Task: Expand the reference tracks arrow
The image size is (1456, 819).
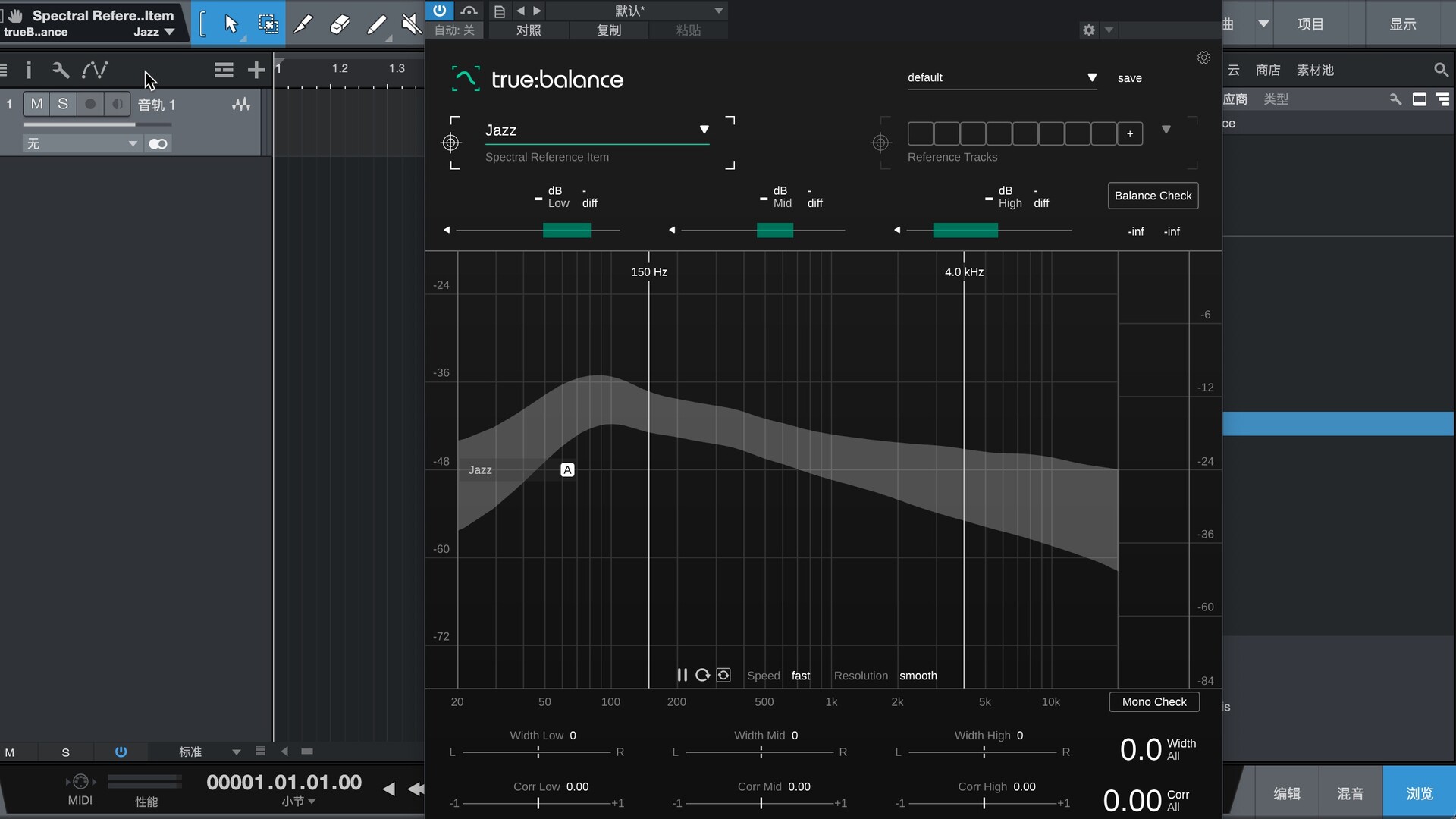Action: (1166, 130)
